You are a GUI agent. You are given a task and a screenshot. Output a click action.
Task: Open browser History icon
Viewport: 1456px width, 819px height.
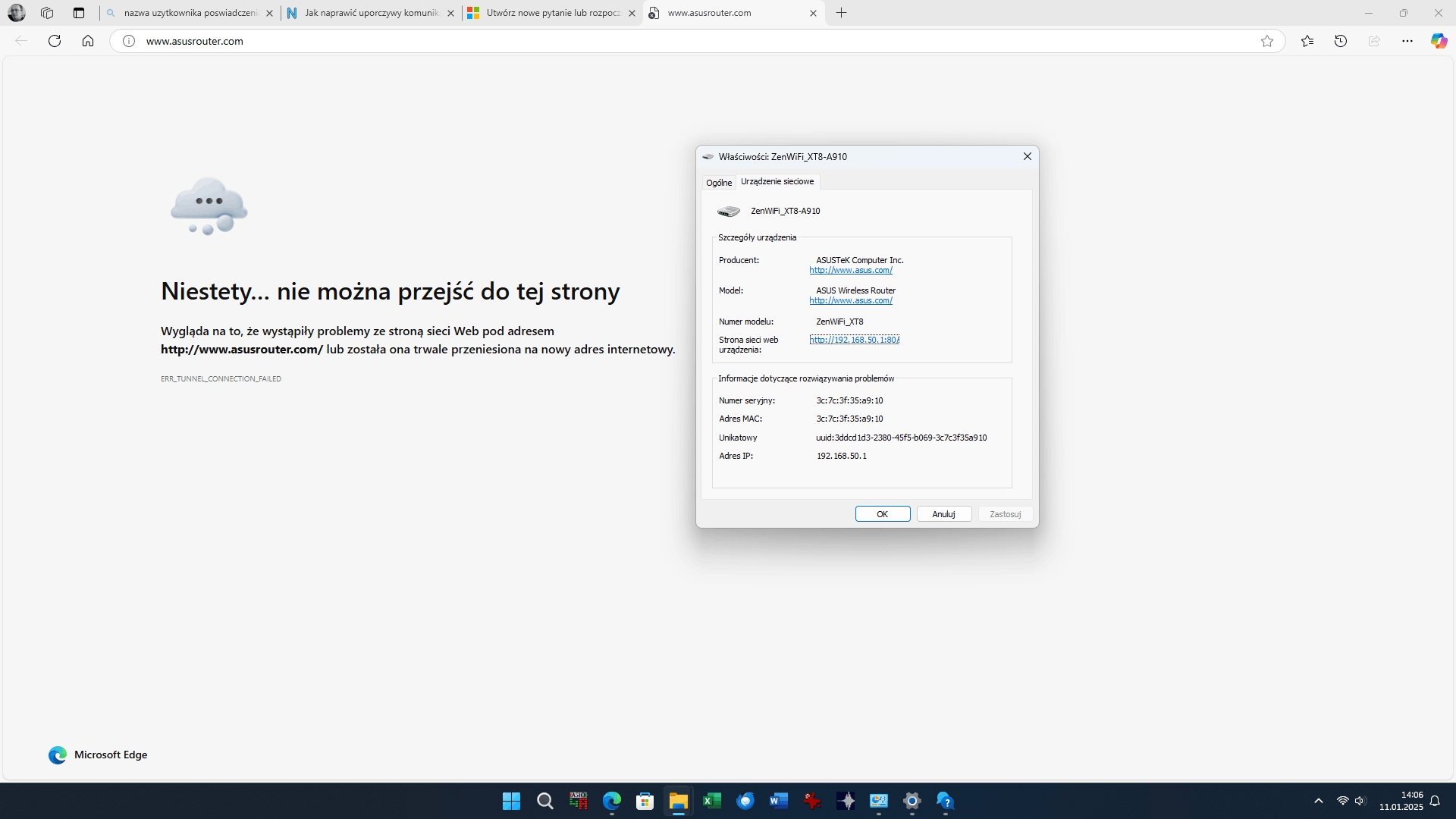(x=1341, y=41)
